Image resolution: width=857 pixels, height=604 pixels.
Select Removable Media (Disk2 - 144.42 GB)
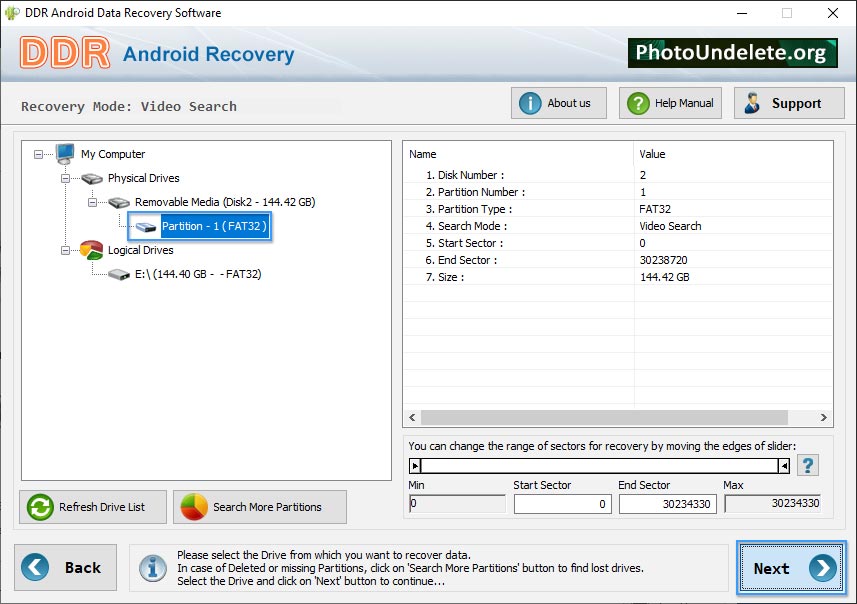(x=225, y=202)
